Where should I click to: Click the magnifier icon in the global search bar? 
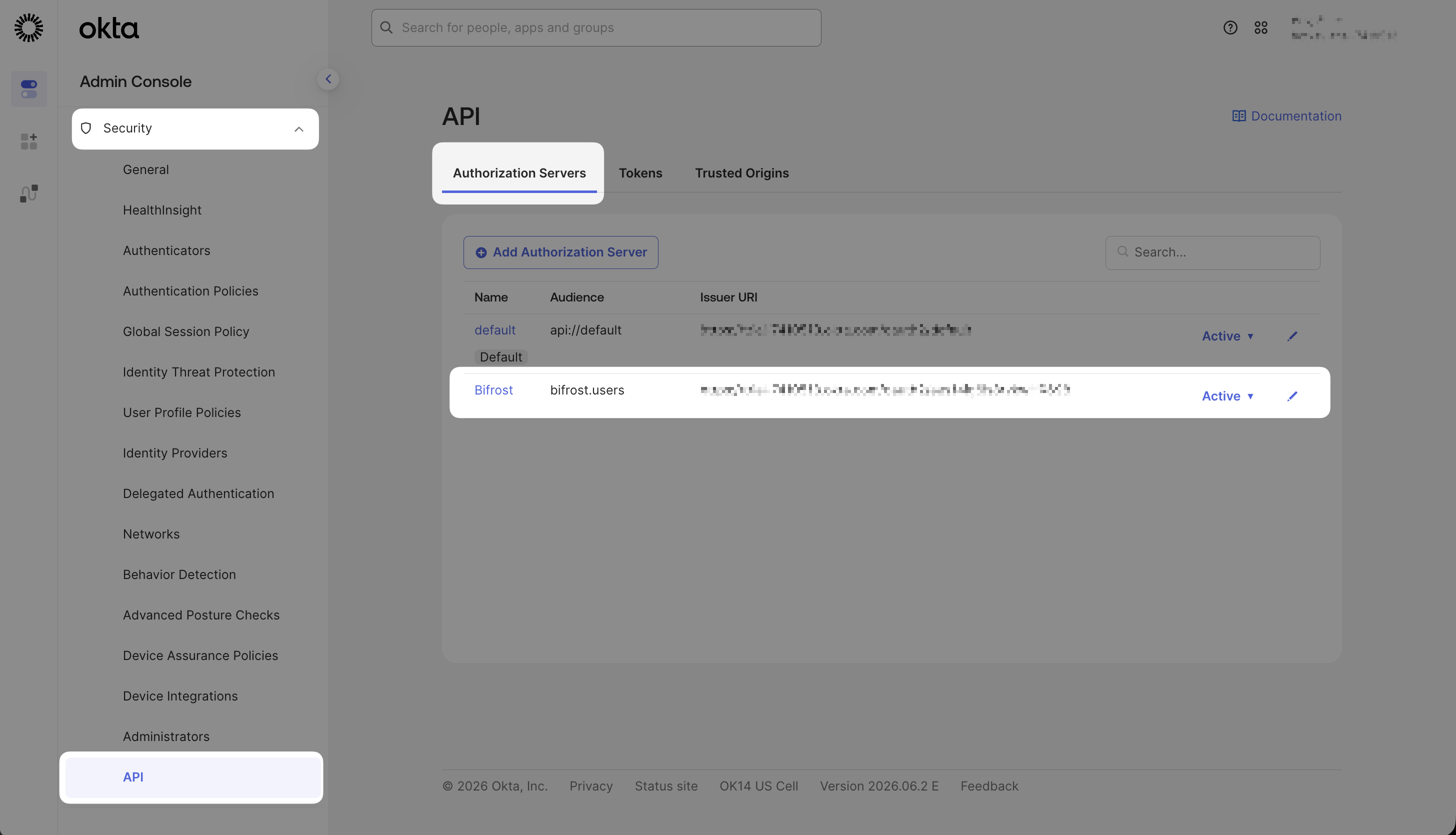pos(386,27)
